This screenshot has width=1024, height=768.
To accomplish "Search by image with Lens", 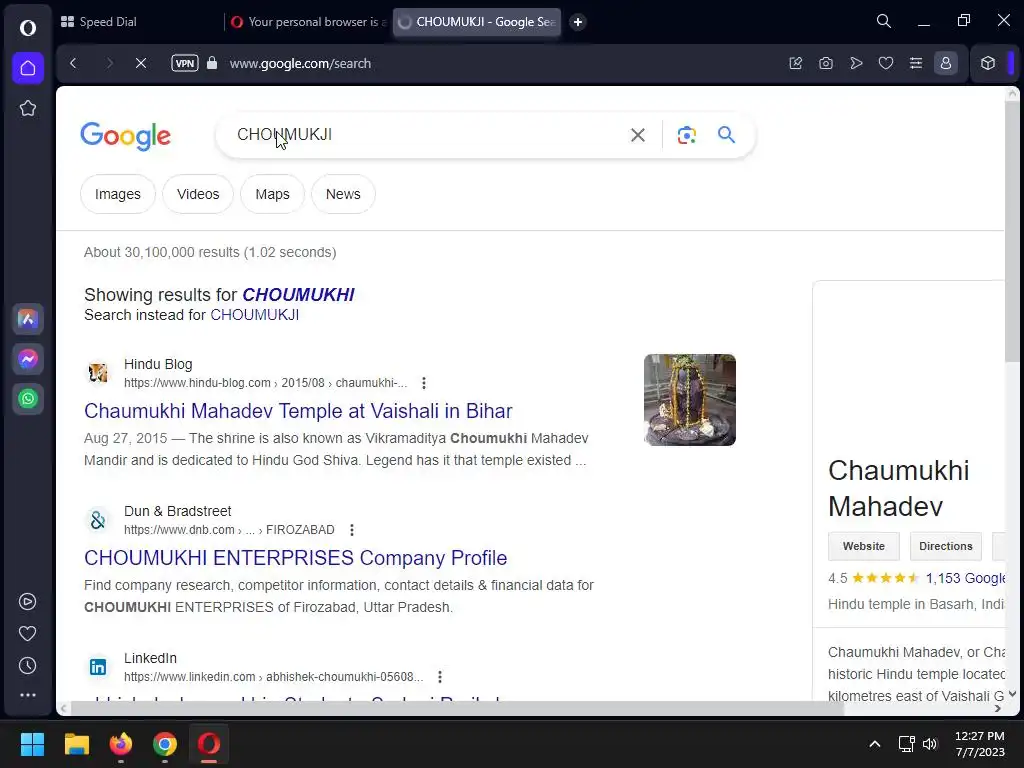I will tap(686, 135).
